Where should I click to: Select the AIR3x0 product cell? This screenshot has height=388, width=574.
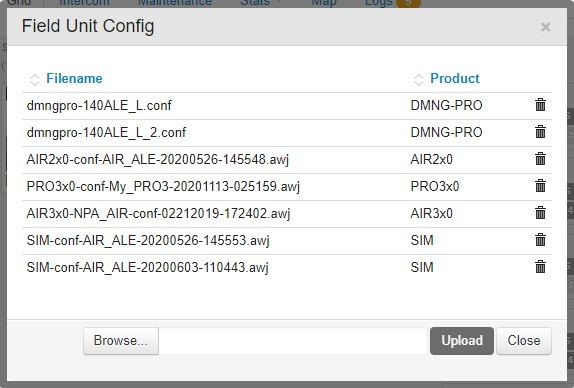pos(432,213)
